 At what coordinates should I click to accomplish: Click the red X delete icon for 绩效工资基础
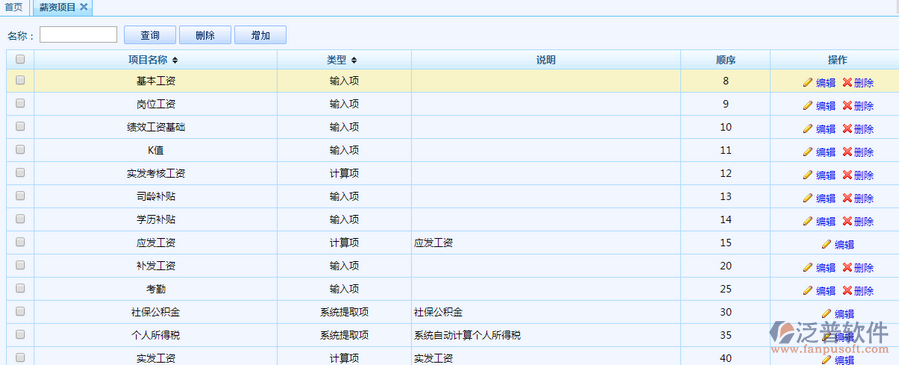847,129
